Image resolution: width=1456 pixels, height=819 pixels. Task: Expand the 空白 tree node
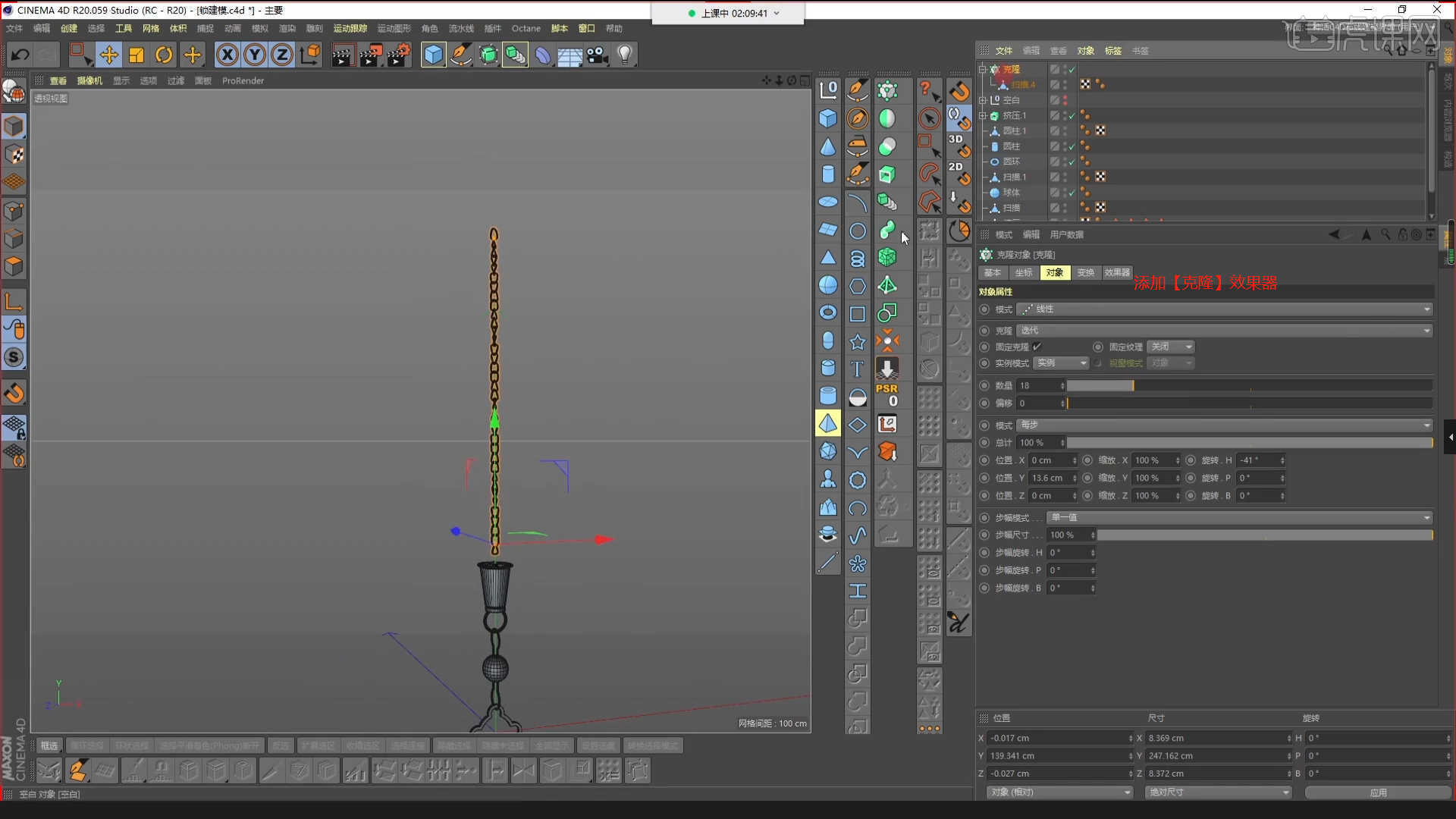coord(983,100)
